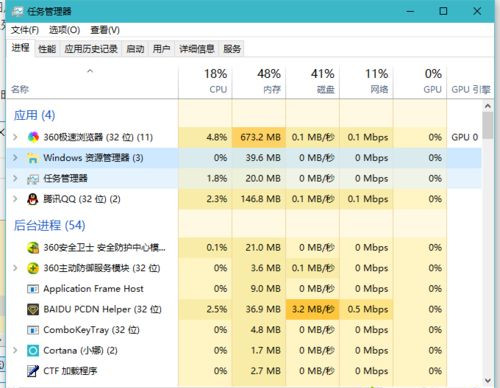The height and width of the screenshot is (388, 500).
Task: Sort by the CPU 18% column header
Action: [205, 81]
